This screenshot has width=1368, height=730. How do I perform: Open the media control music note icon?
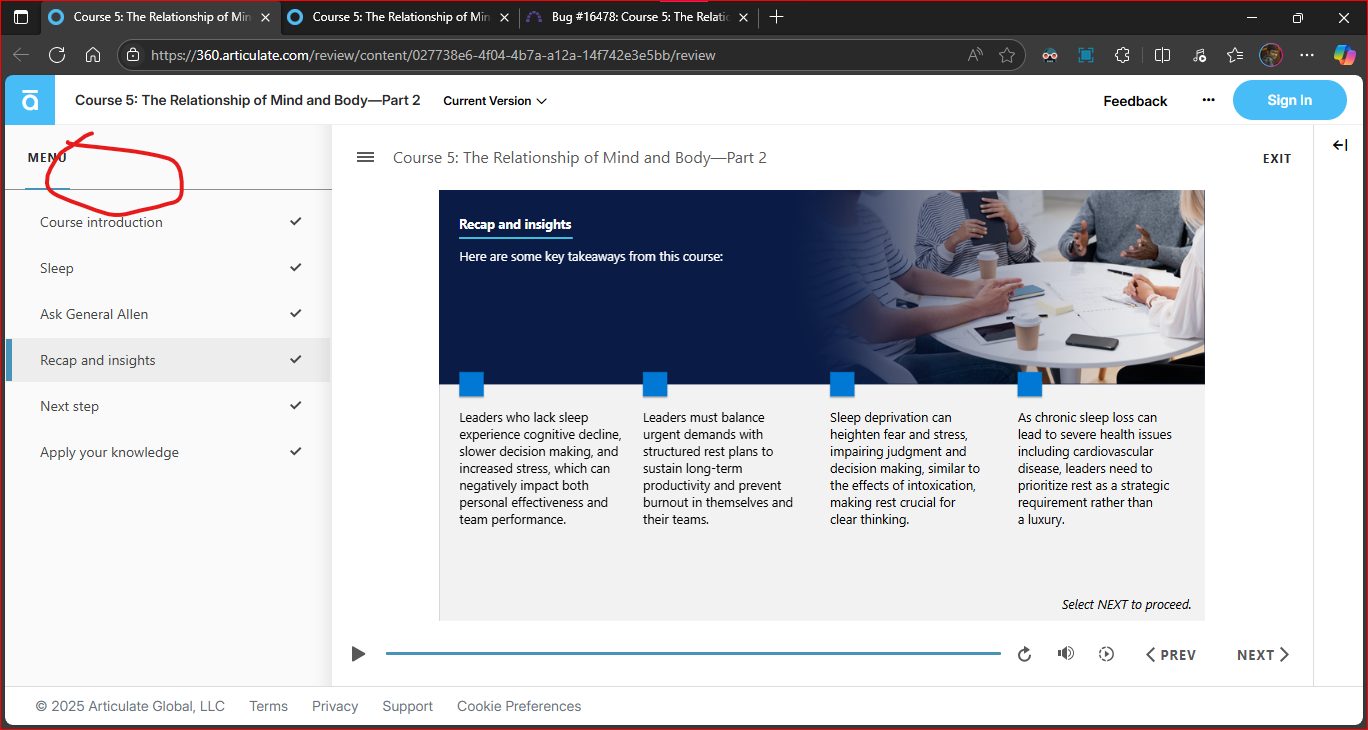coord(1199,55)
